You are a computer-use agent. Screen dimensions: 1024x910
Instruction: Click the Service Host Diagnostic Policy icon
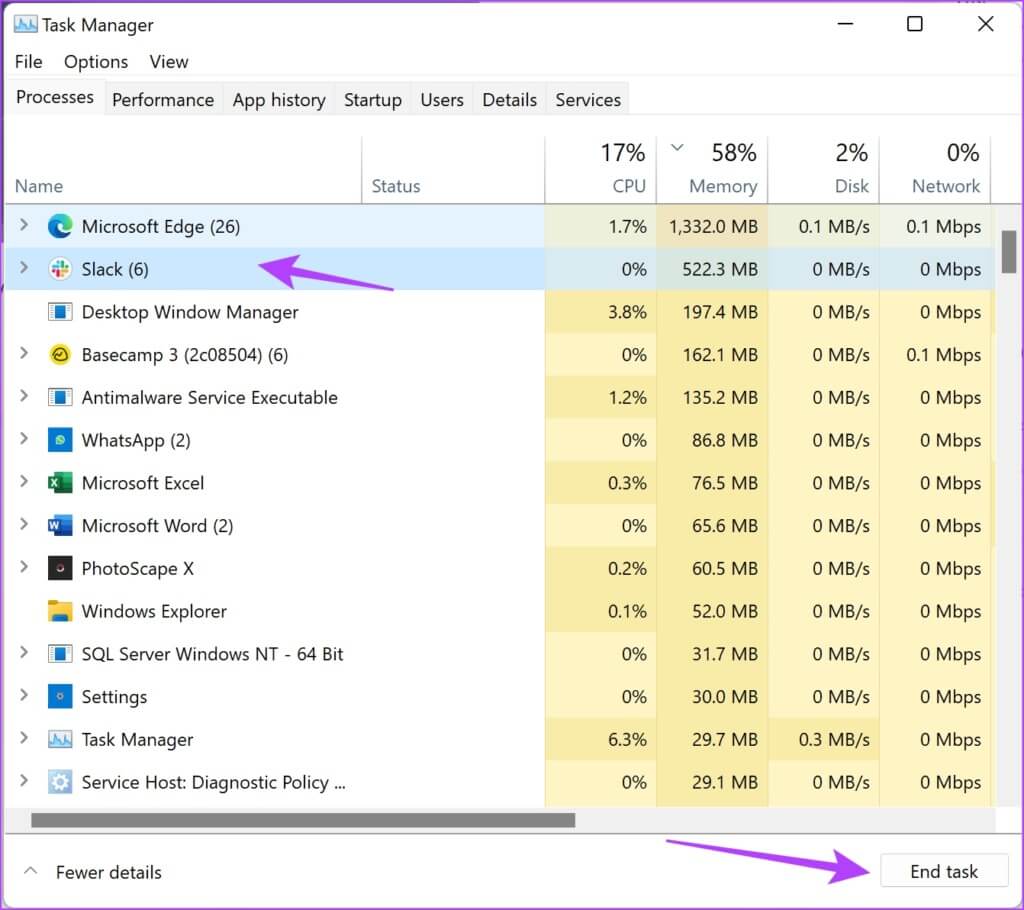pos(60,782)
